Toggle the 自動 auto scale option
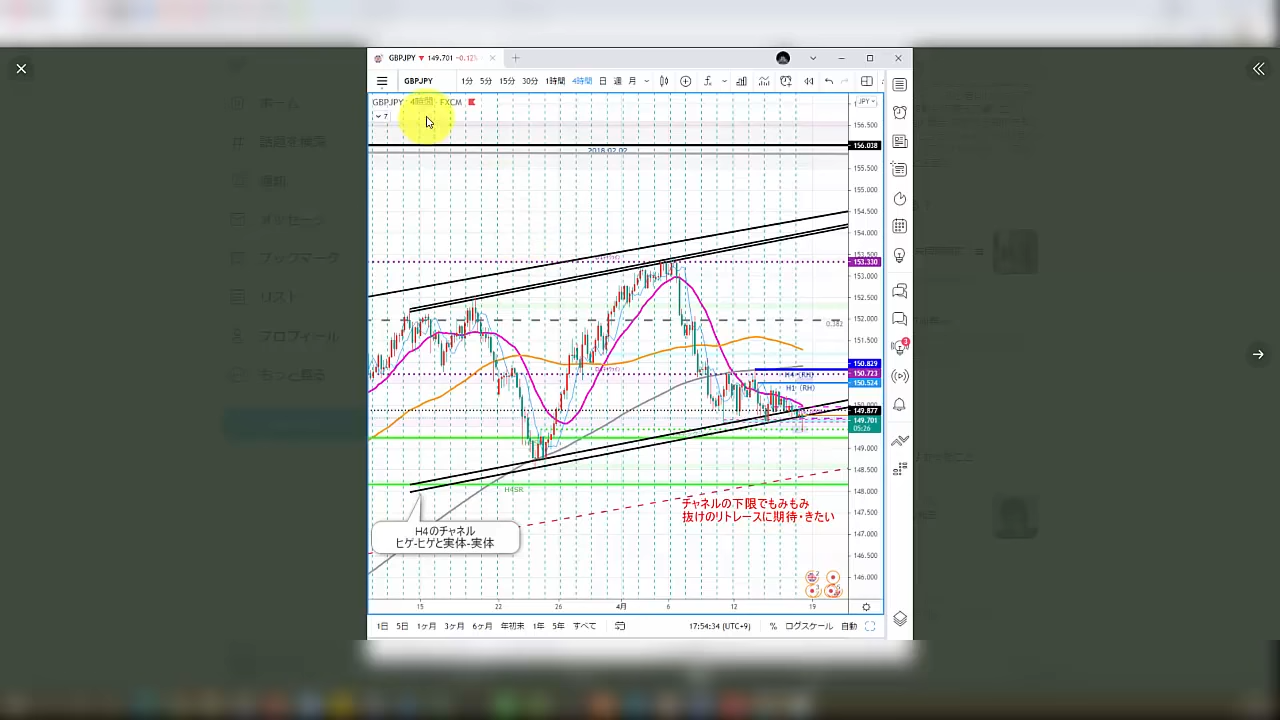 pyautogui.click(x=848, y=626)
